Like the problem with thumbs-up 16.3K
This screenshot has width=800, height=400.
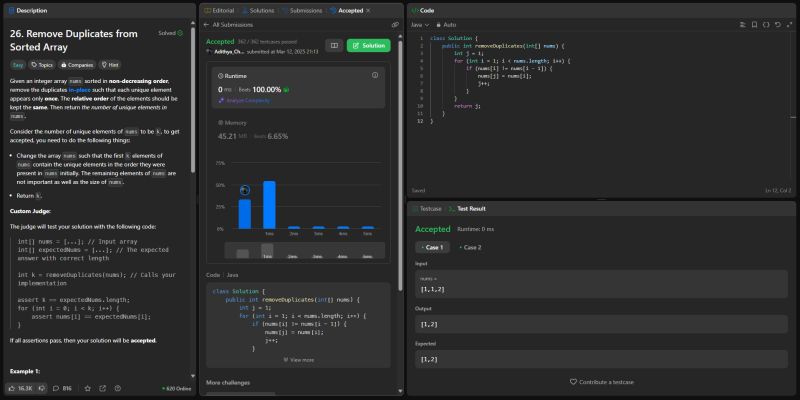pos(20,388)
